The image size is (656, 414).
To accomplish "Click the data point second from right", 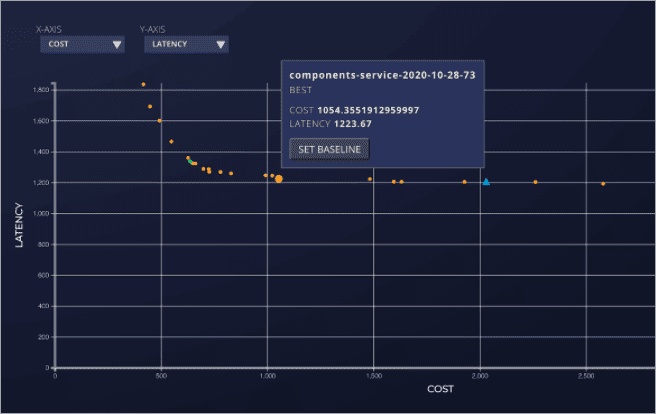I will (536, 182).
